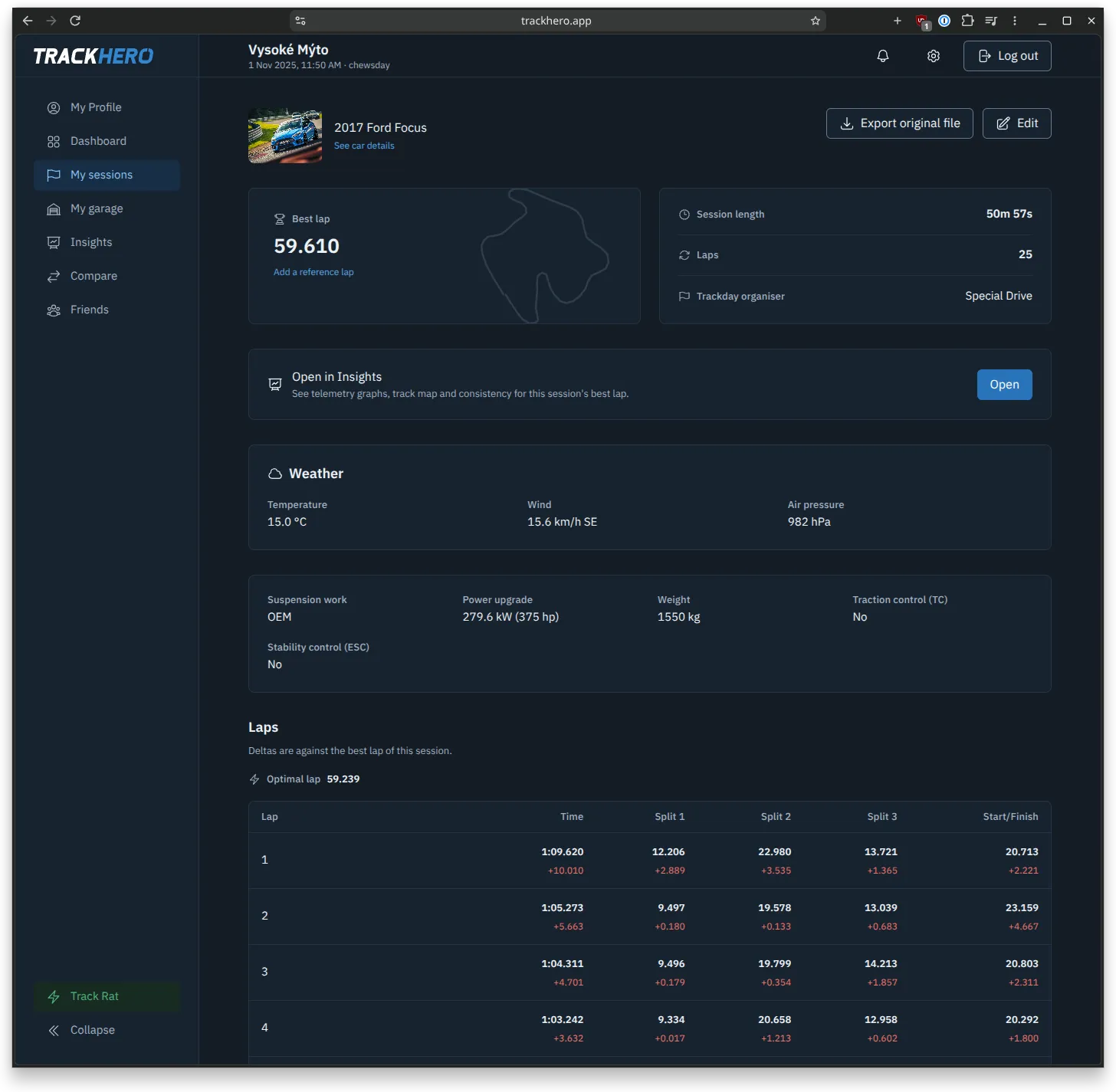Open the browser extensions puzzle icon
The image size is (1116, 1092).
pos(968,21)
